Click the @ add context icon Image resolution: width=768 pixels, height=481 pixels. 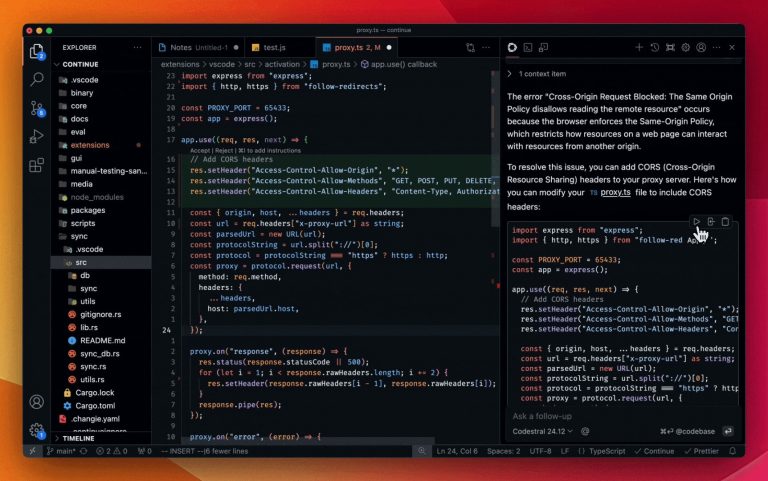[585, 431]
